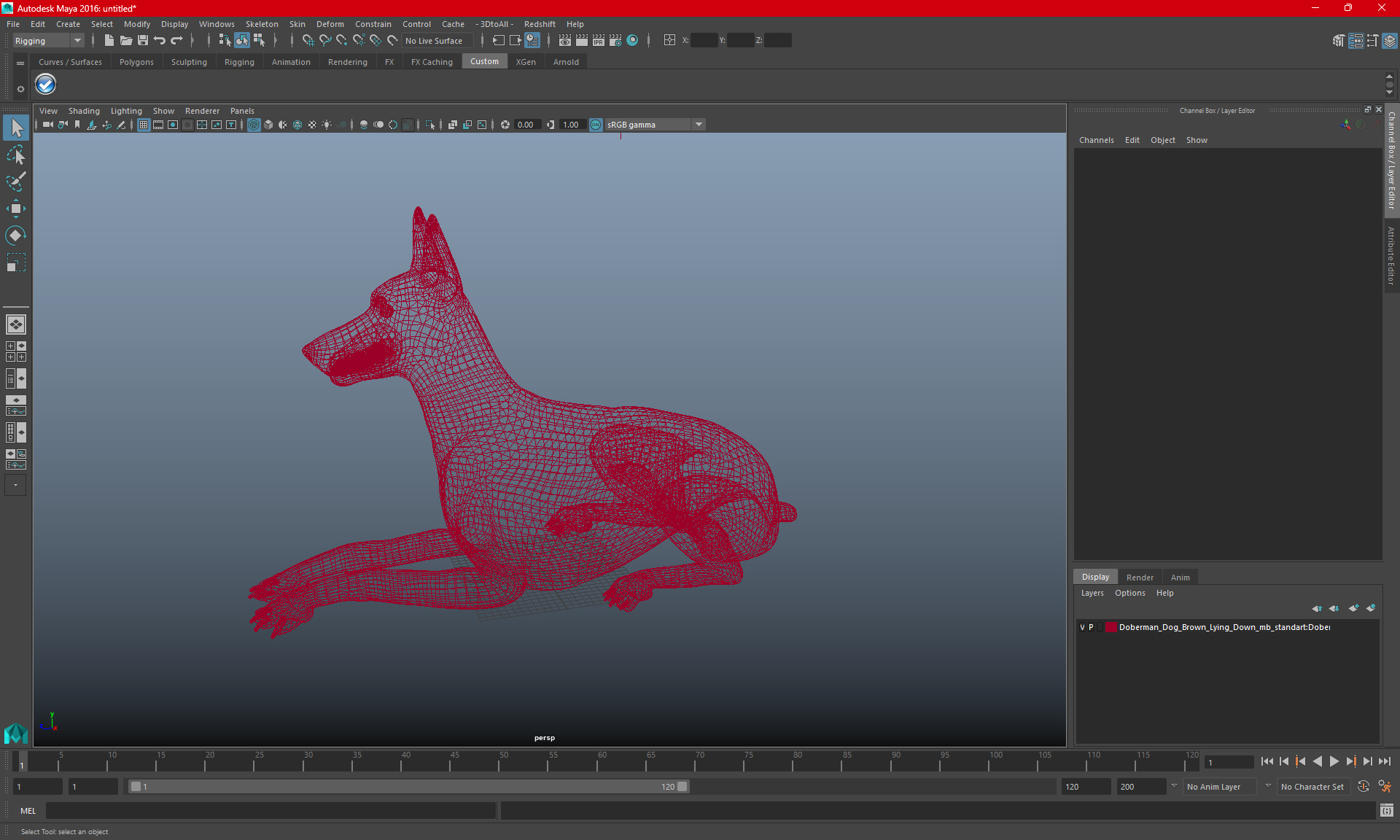Open character controls running-figure icon

click(x=1385, y=787)
